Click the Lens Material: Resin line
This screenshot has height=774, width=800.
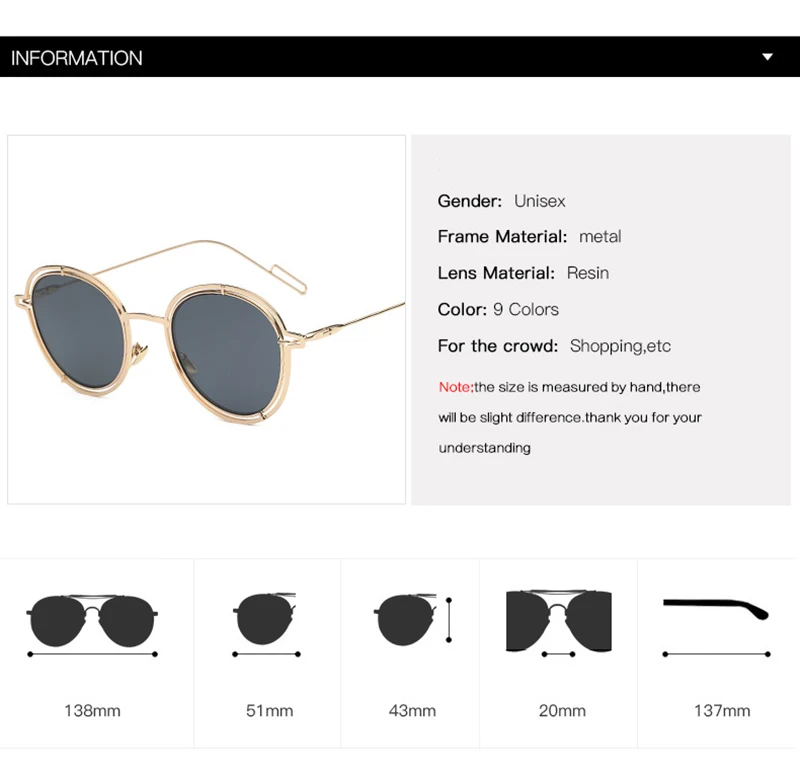[523, 273]
